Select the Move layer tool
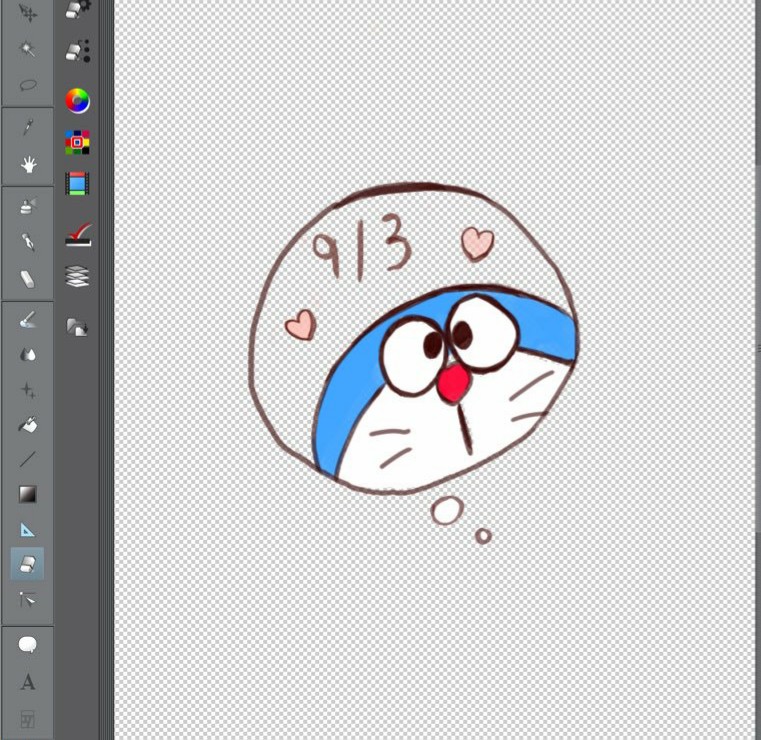 (28, 13)
